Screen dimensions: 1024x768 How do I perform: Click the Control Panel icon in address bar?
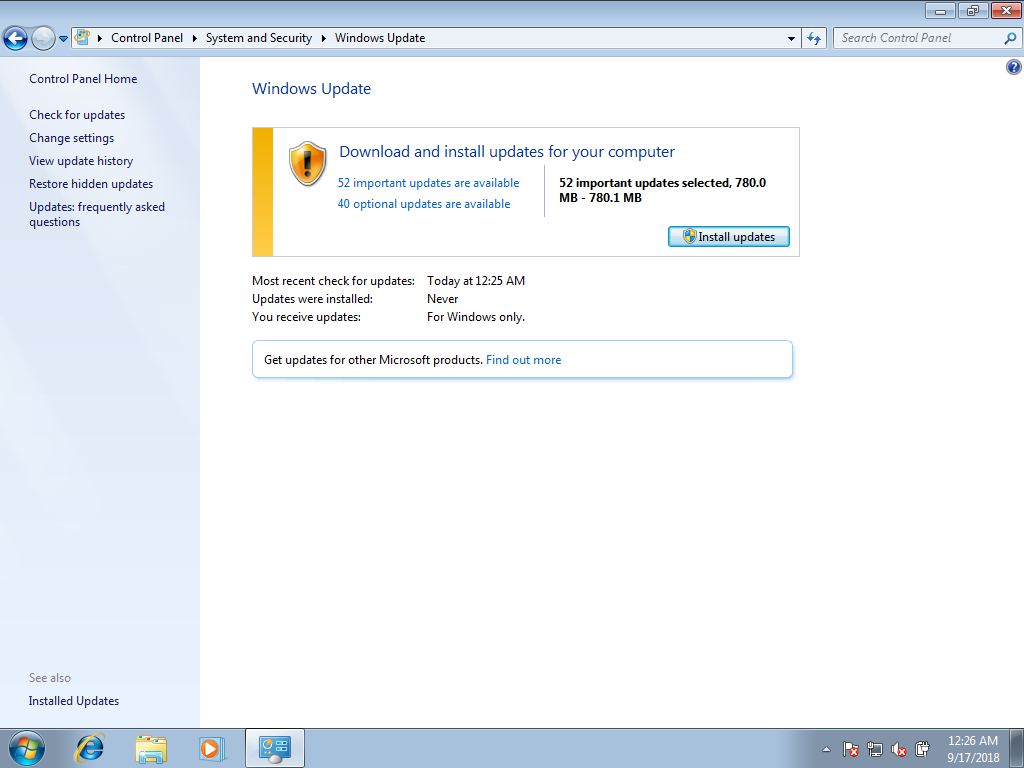pyautogui.click(x=82, y=38)
